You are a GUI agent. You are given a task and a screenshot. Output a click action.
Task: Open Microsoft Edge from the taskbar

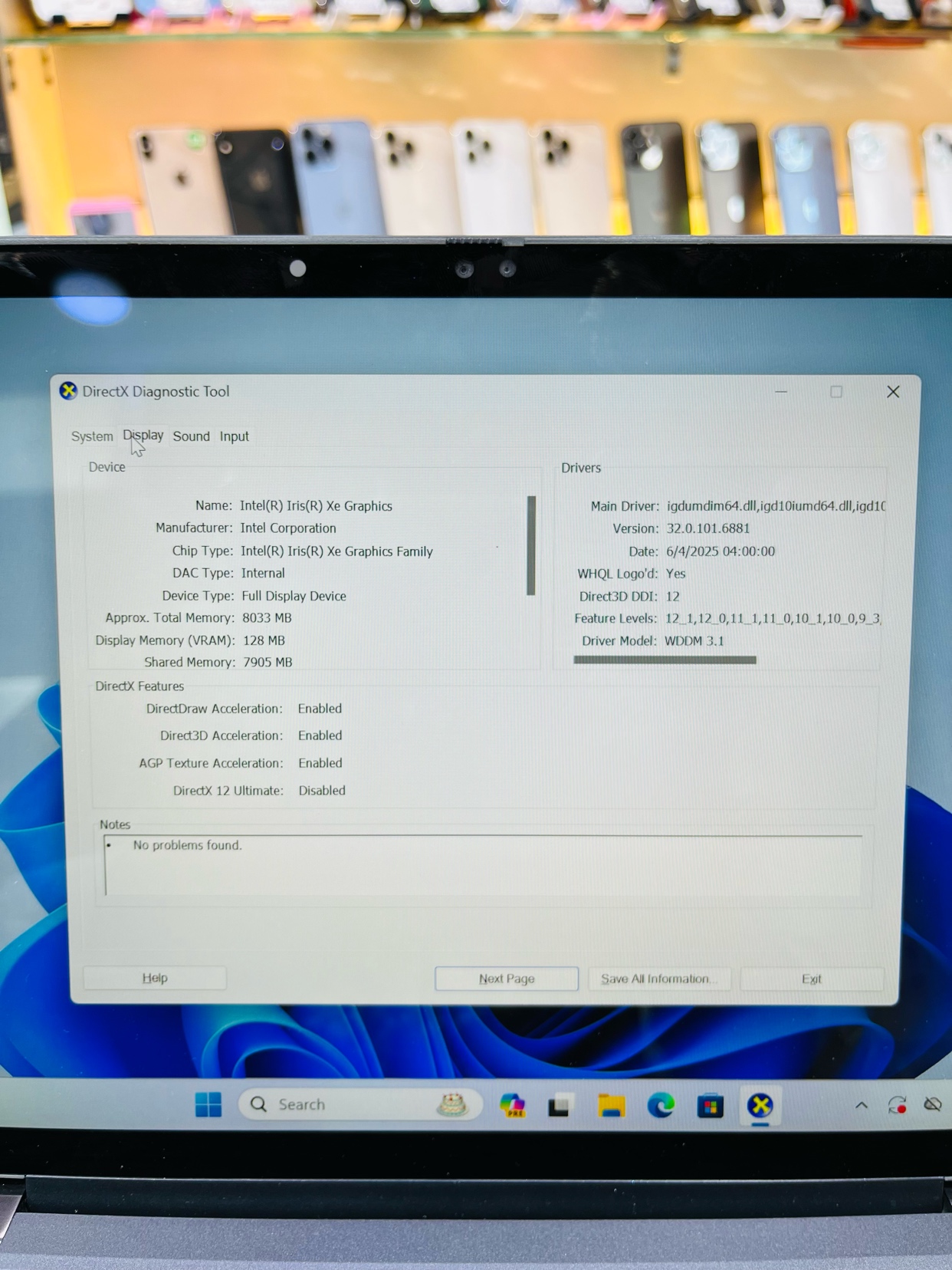661,1106
